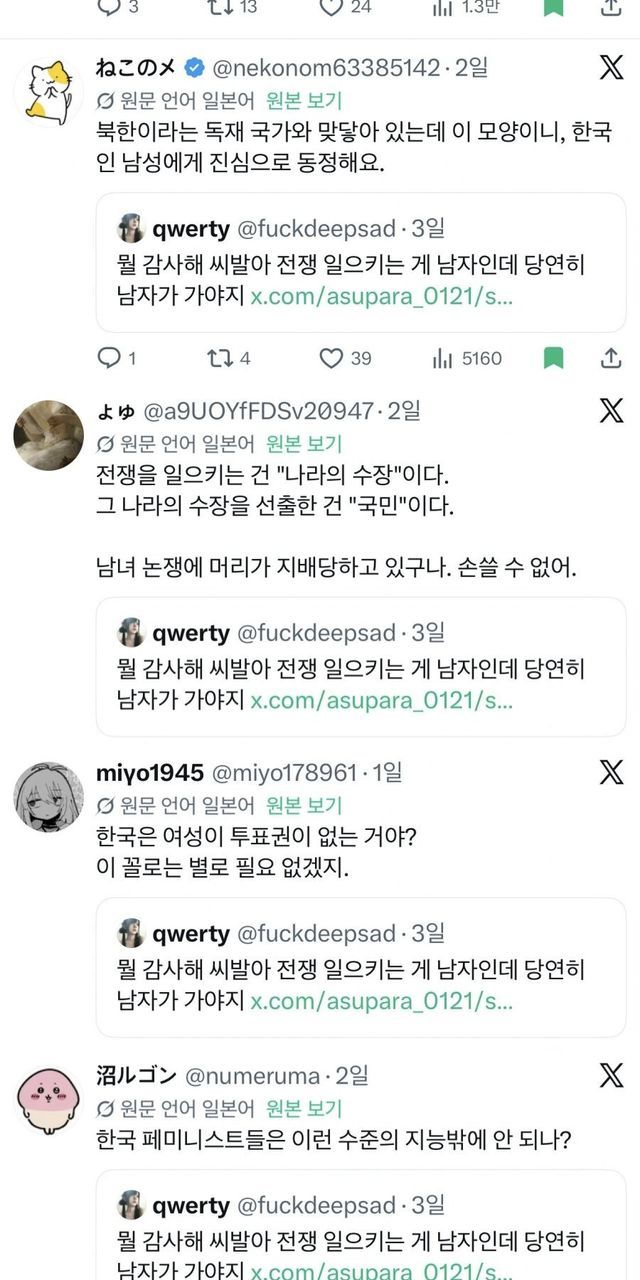Toggle bookmark on nekonom63385142 tweet
The image size is (640, 1280).
553,358
